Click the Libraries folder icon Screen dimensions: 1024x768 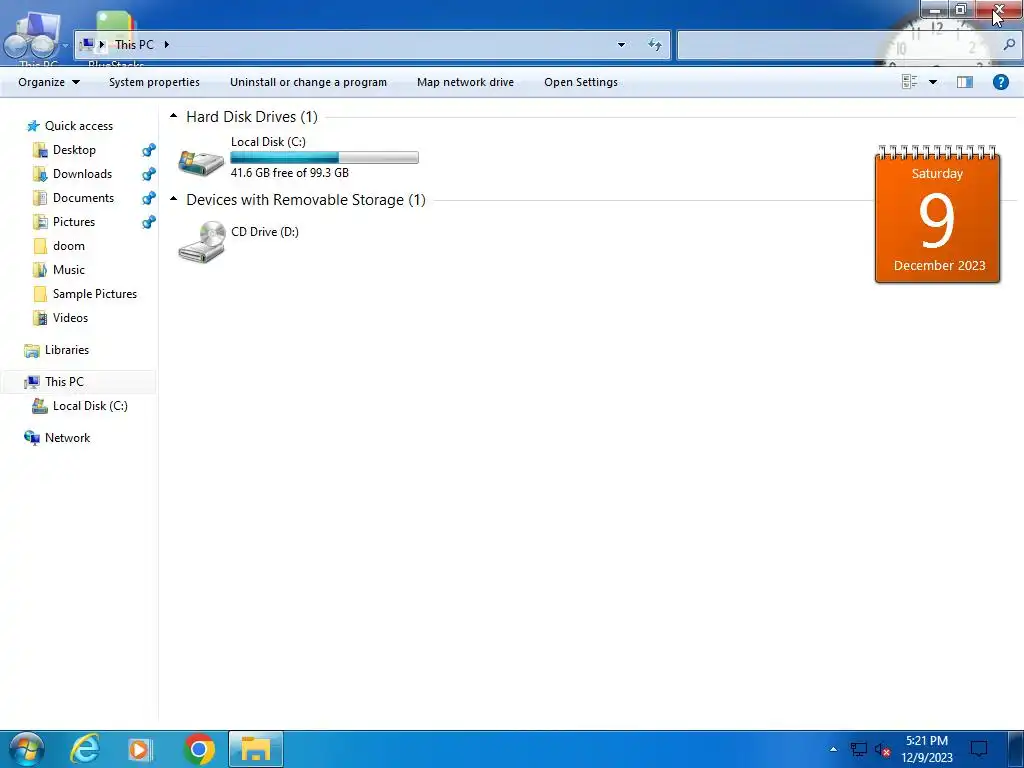(31, 351)
